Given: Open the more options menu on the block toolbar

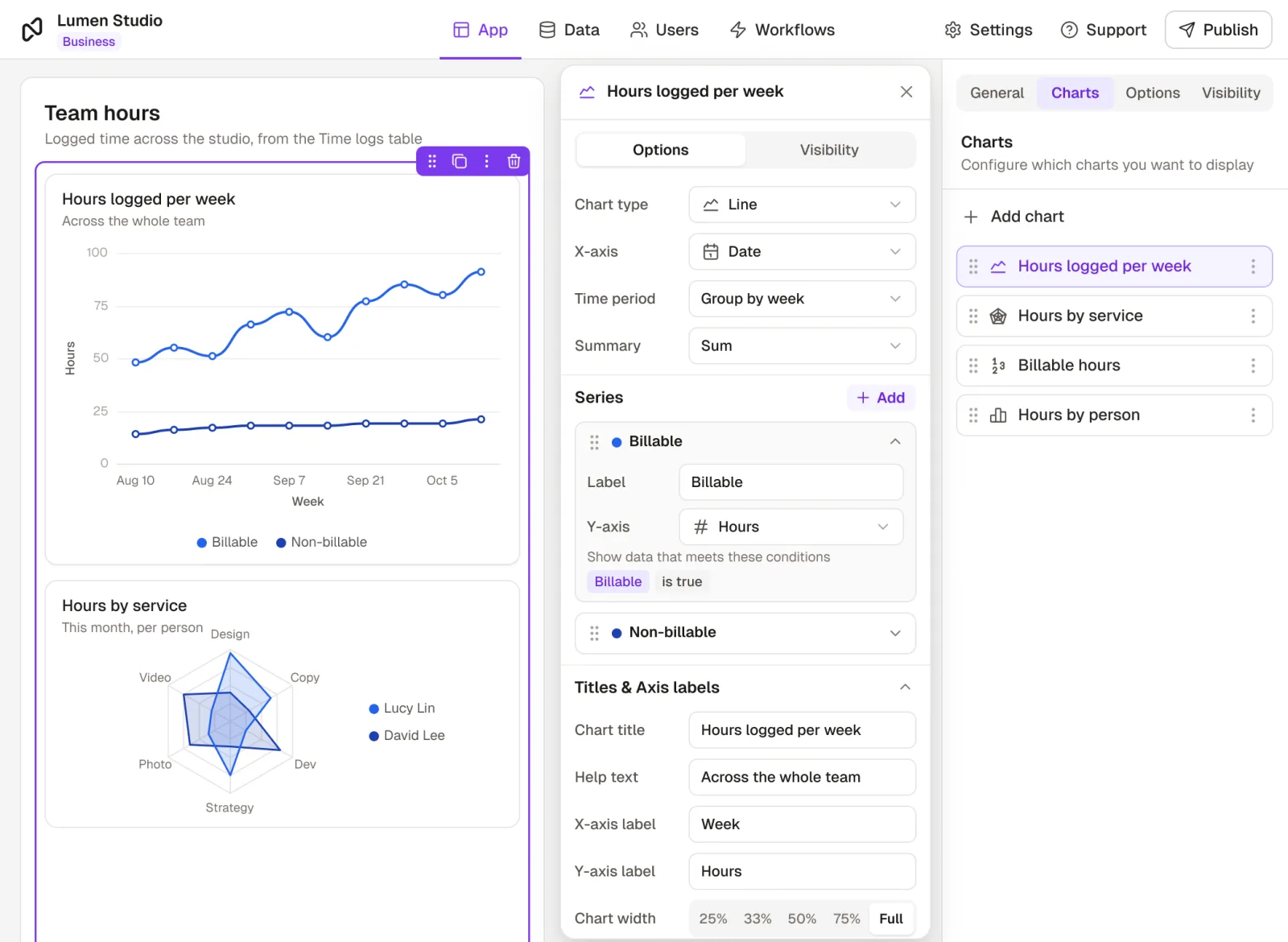Looking at the screenshot, I should (x=486, y=161).
